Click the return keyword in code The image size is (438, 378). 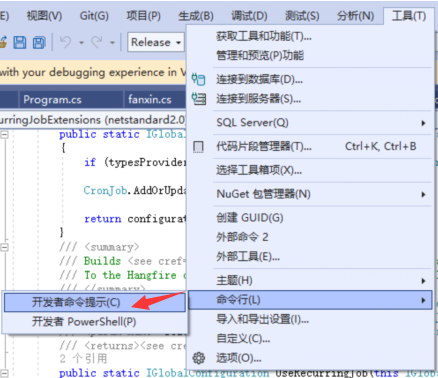(x=103, y=219)
